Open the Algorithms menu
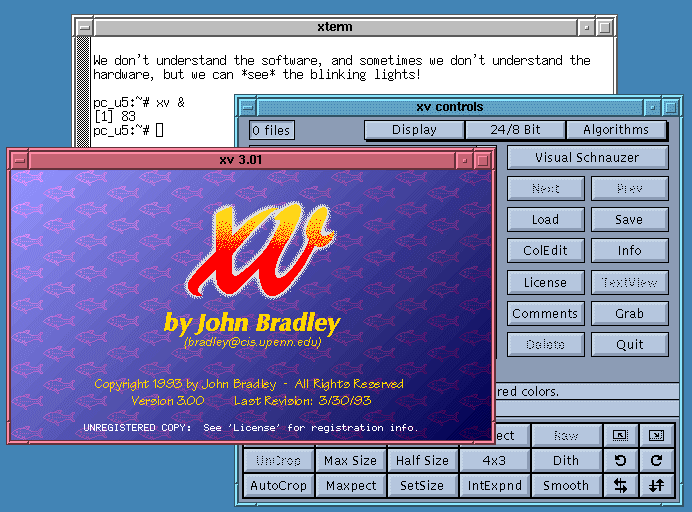Screen dimensions: 692x512 616,130
